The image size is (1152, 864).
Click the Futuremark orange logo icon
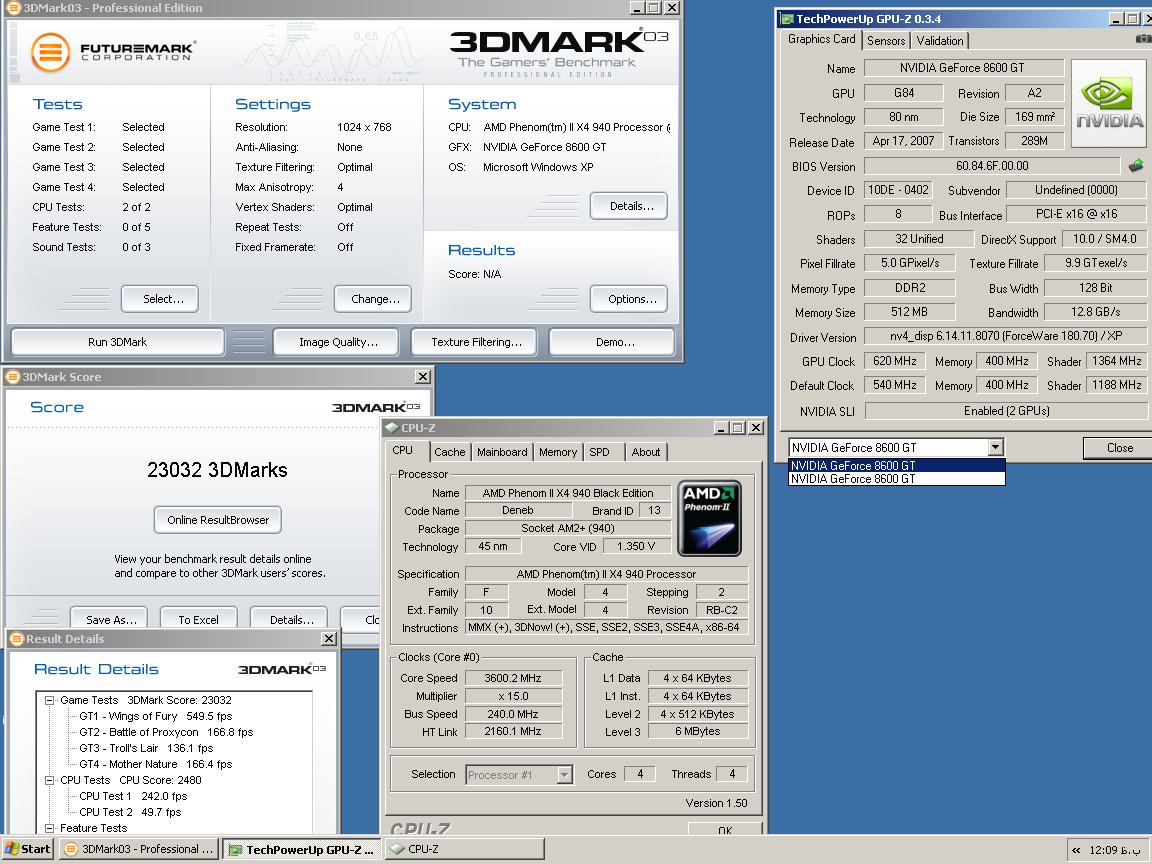tap(51, 52)
